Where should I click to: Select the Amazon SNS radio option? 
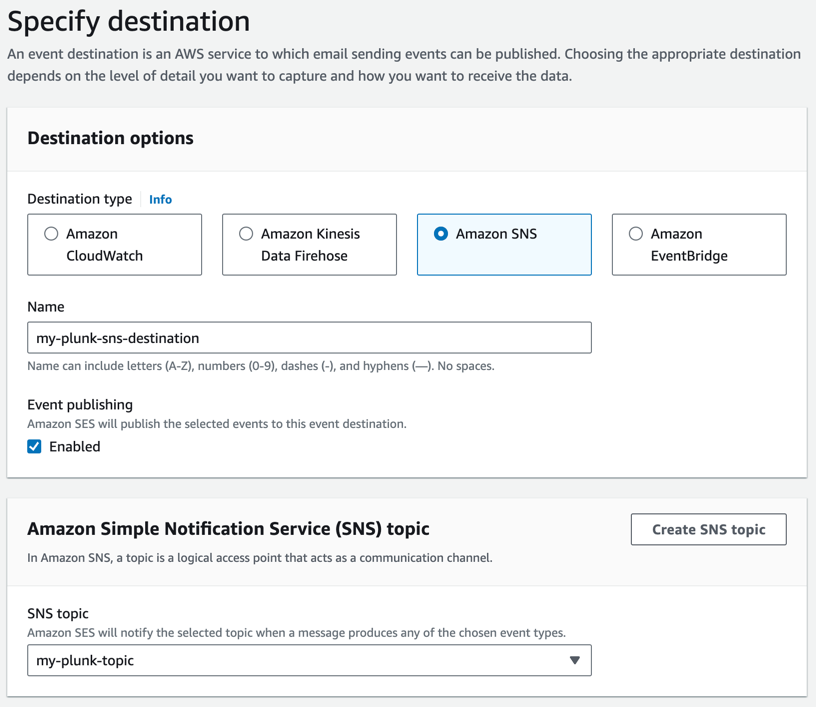(x=441, y=234)
